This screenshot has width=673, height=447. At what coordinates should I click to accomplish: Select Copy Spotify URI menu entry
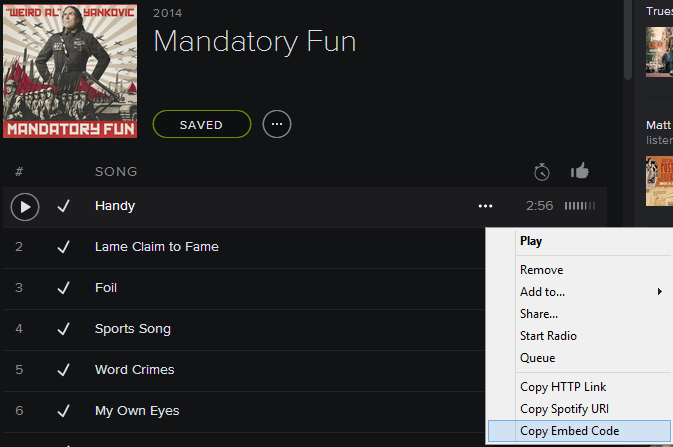[x=564, y=409]
